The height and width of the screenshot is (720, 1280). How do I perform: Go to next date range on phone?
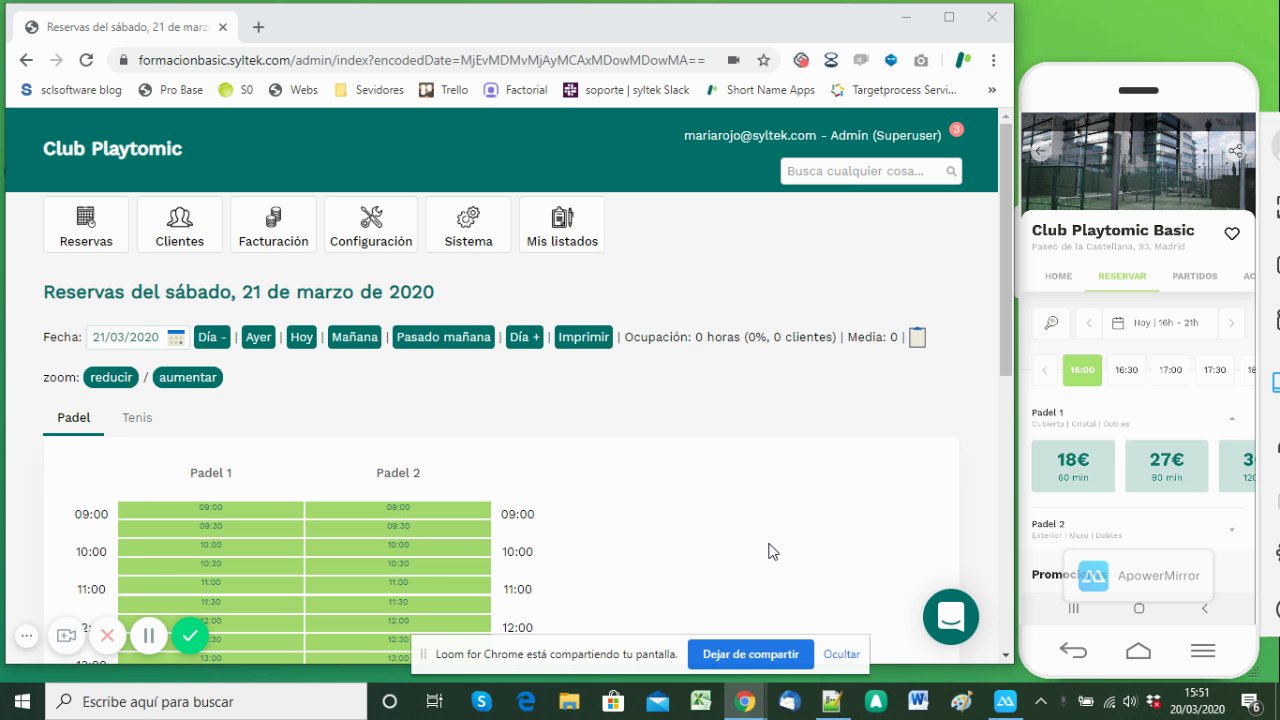coord(1231,323)
